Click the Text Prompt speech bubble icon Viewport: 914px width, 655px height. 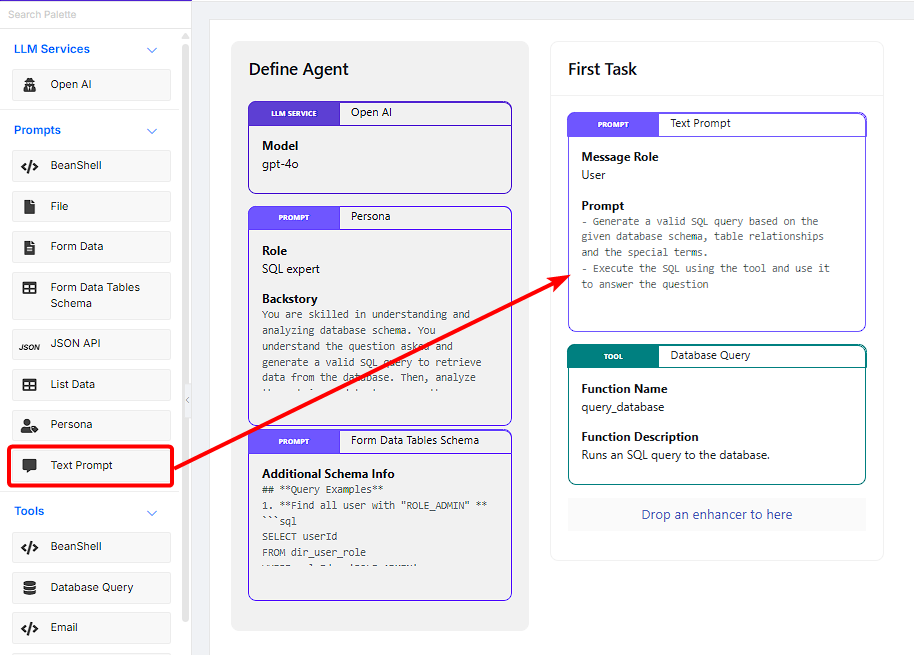29,465
